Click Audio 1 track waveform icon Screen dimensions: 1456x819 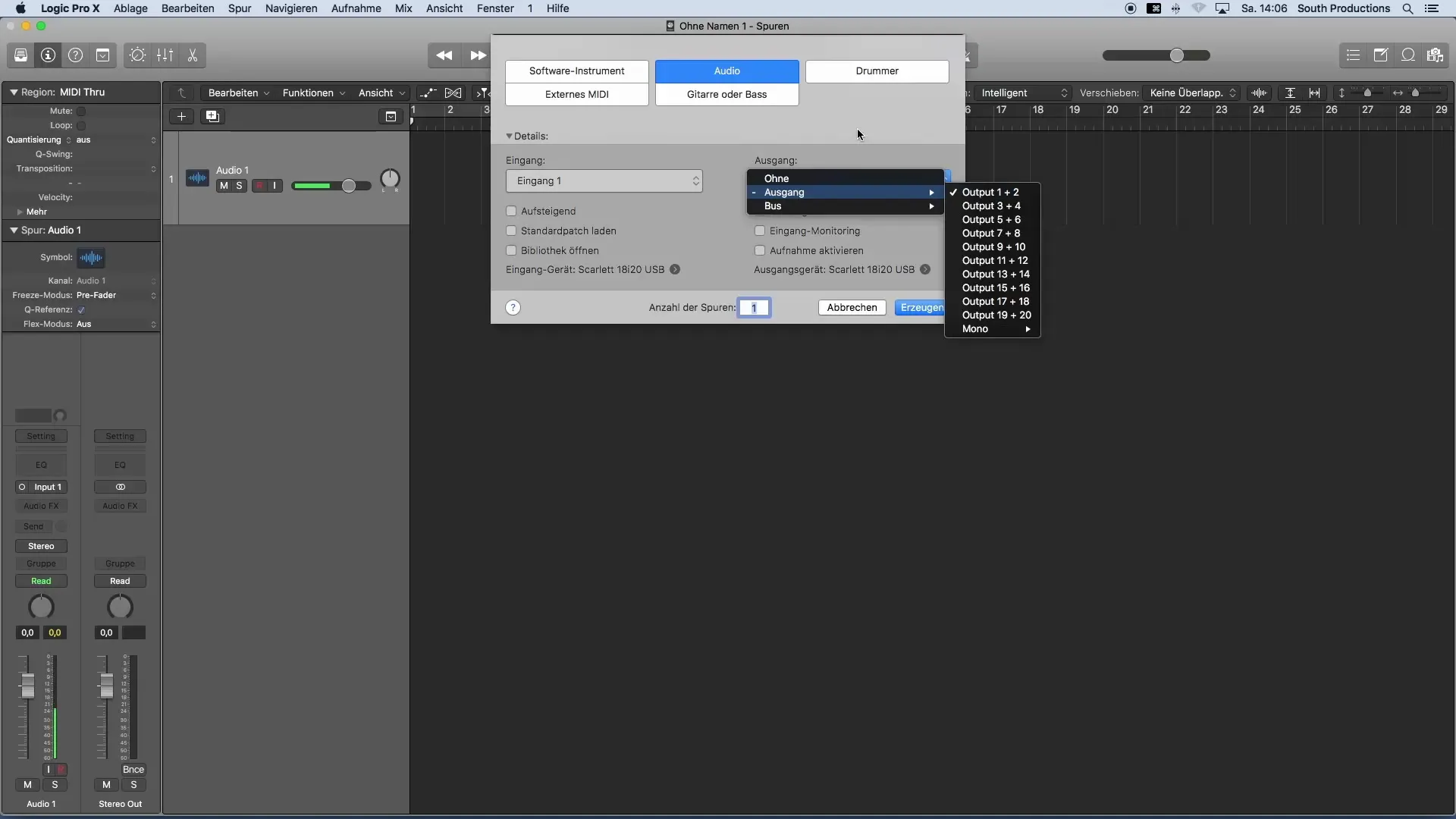click(197, 178)
